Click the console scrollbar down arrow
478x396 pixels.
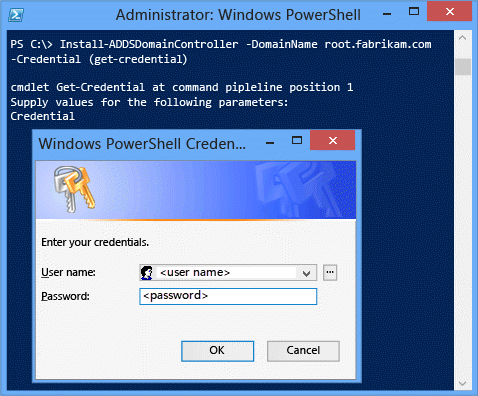462,383
